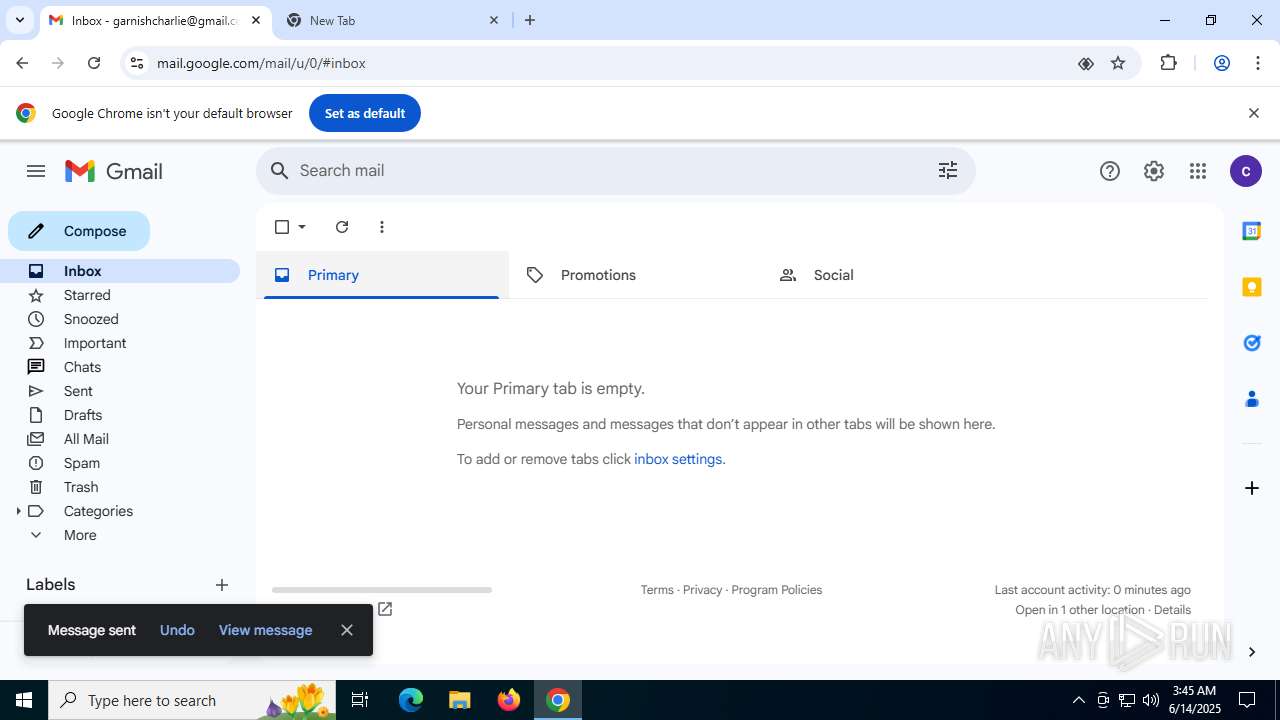Open storage manage external link icon

[385, 609]
